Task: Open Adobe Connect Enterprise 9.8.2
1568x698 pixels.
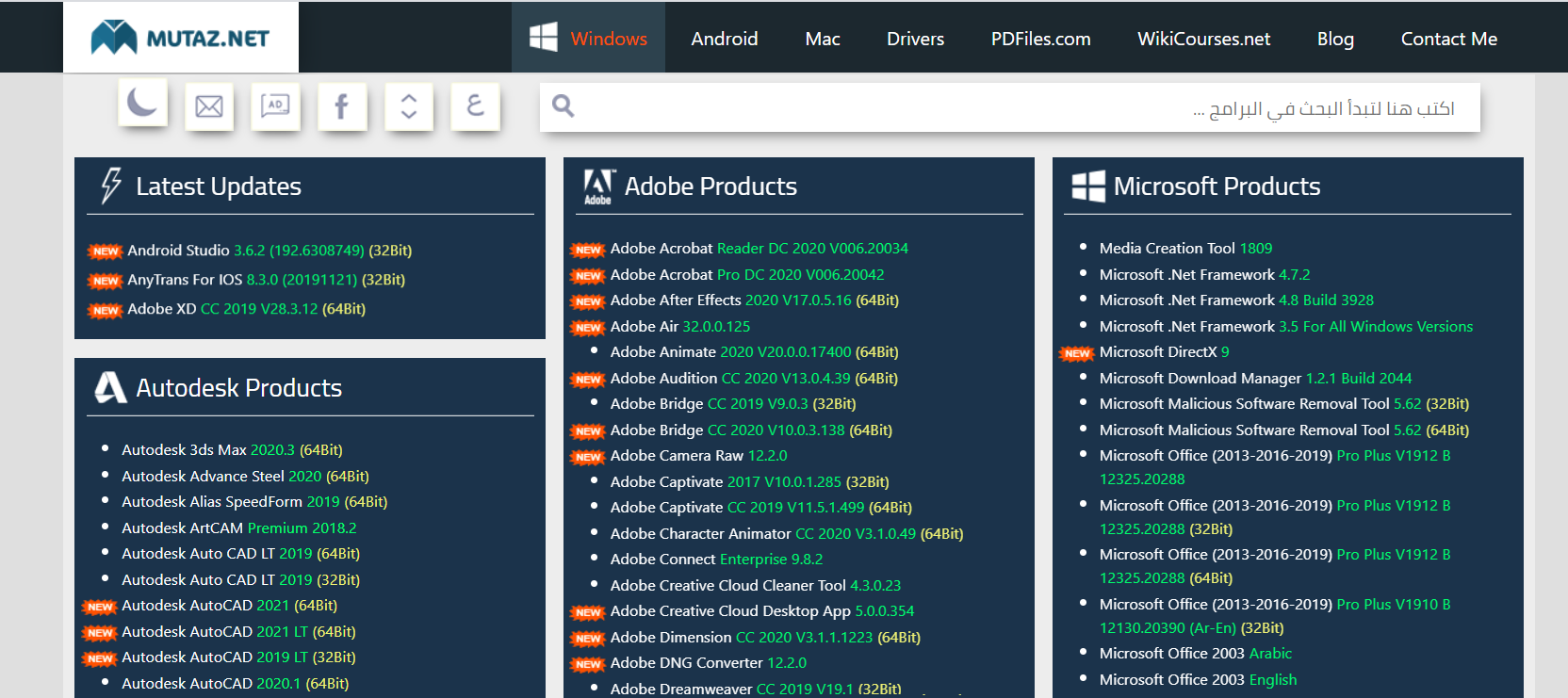Action: (x=717, y=560)
